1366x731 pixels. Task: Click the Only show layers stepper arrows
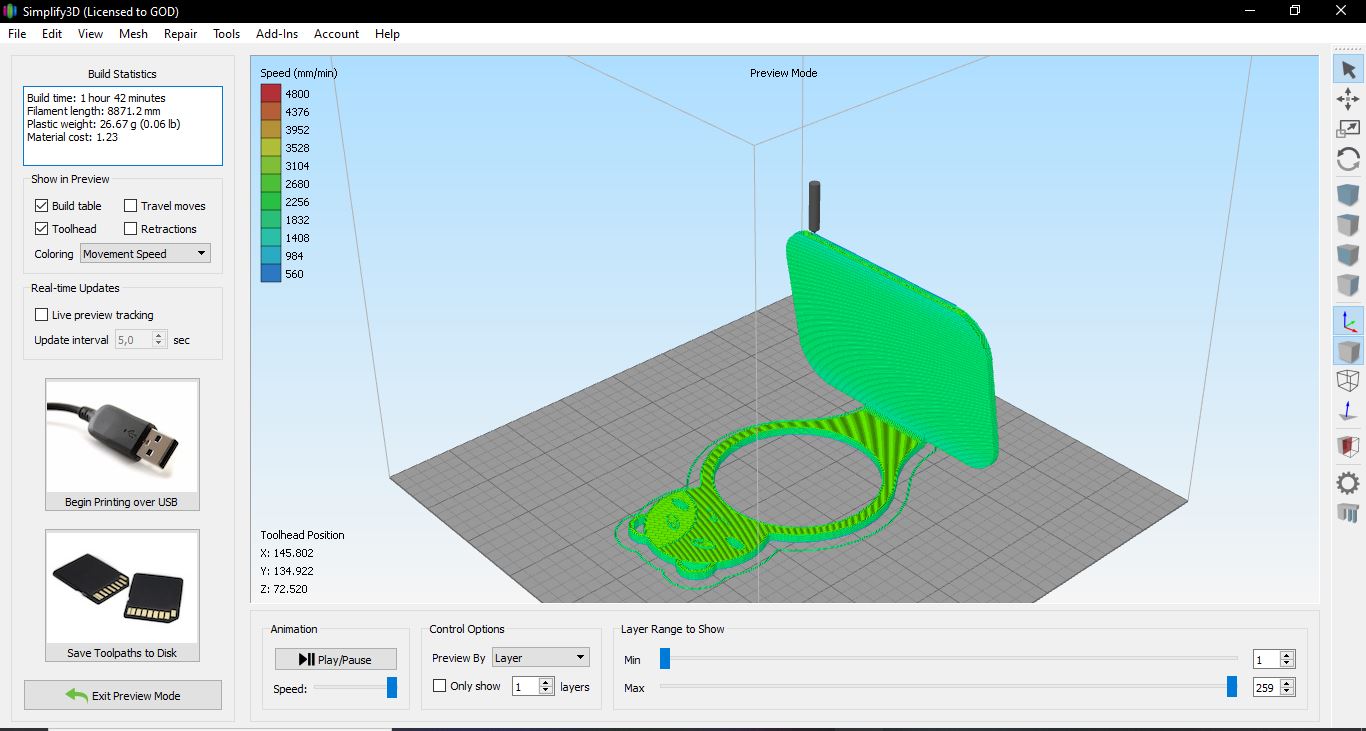(x=546, y=686)
